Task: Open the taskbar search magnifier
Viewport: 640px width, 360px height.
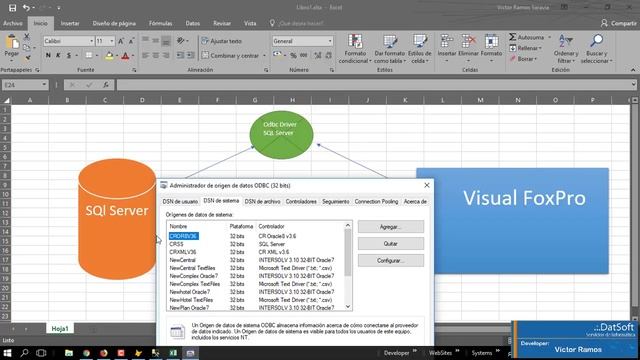Action: (x=24, y=353)
